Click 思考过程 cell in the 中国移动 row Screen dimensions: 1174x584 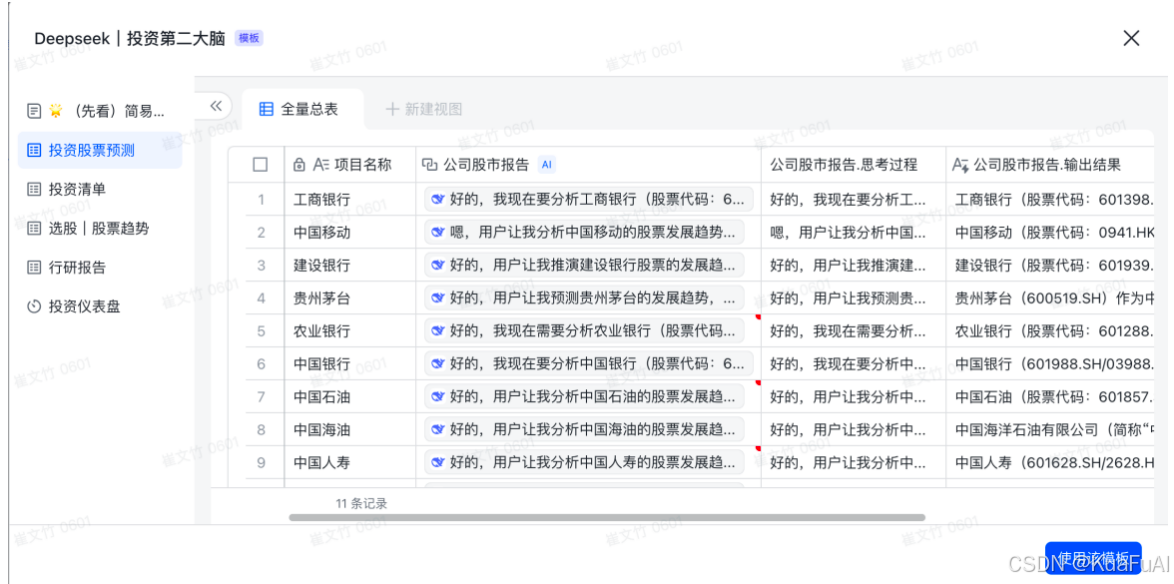[x=854, y=232]
